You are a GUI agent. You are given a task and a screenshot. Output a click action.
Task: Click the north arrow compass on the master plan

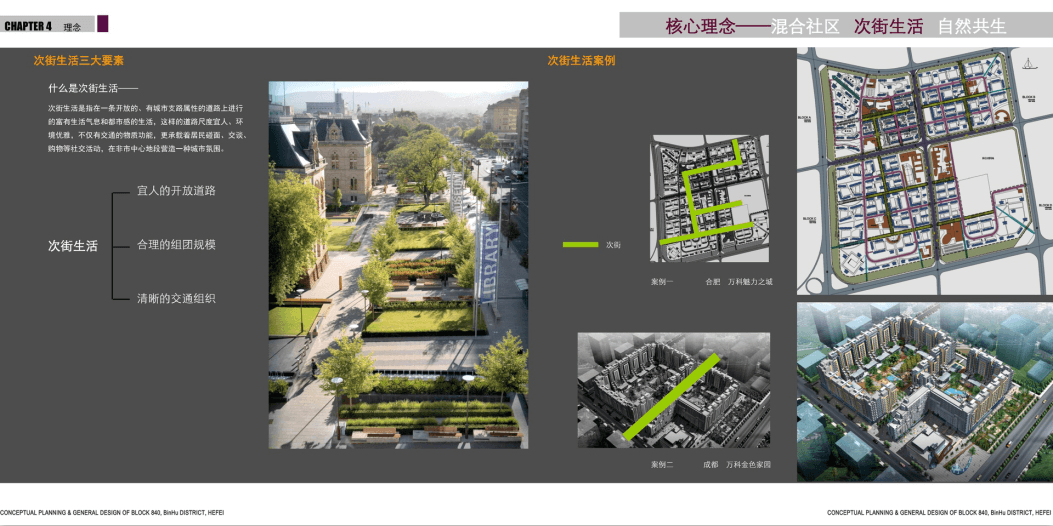1027,62
